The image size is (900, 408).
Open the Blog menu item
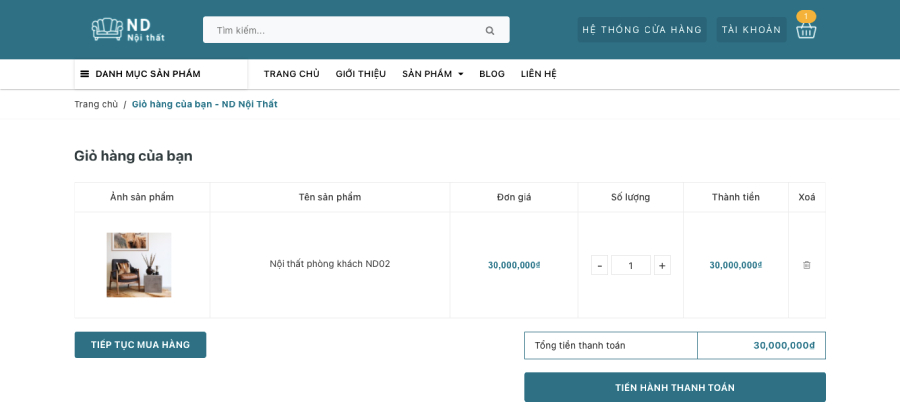[492, 74]
